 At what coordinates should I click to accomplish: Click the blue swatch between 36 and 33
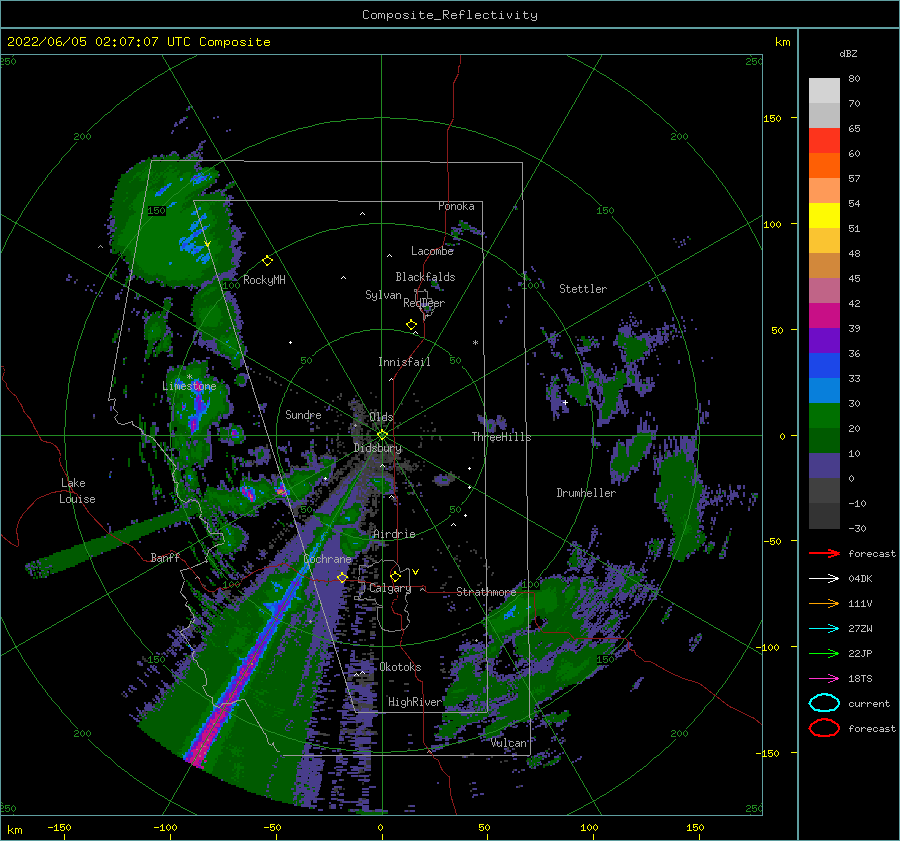824,366
